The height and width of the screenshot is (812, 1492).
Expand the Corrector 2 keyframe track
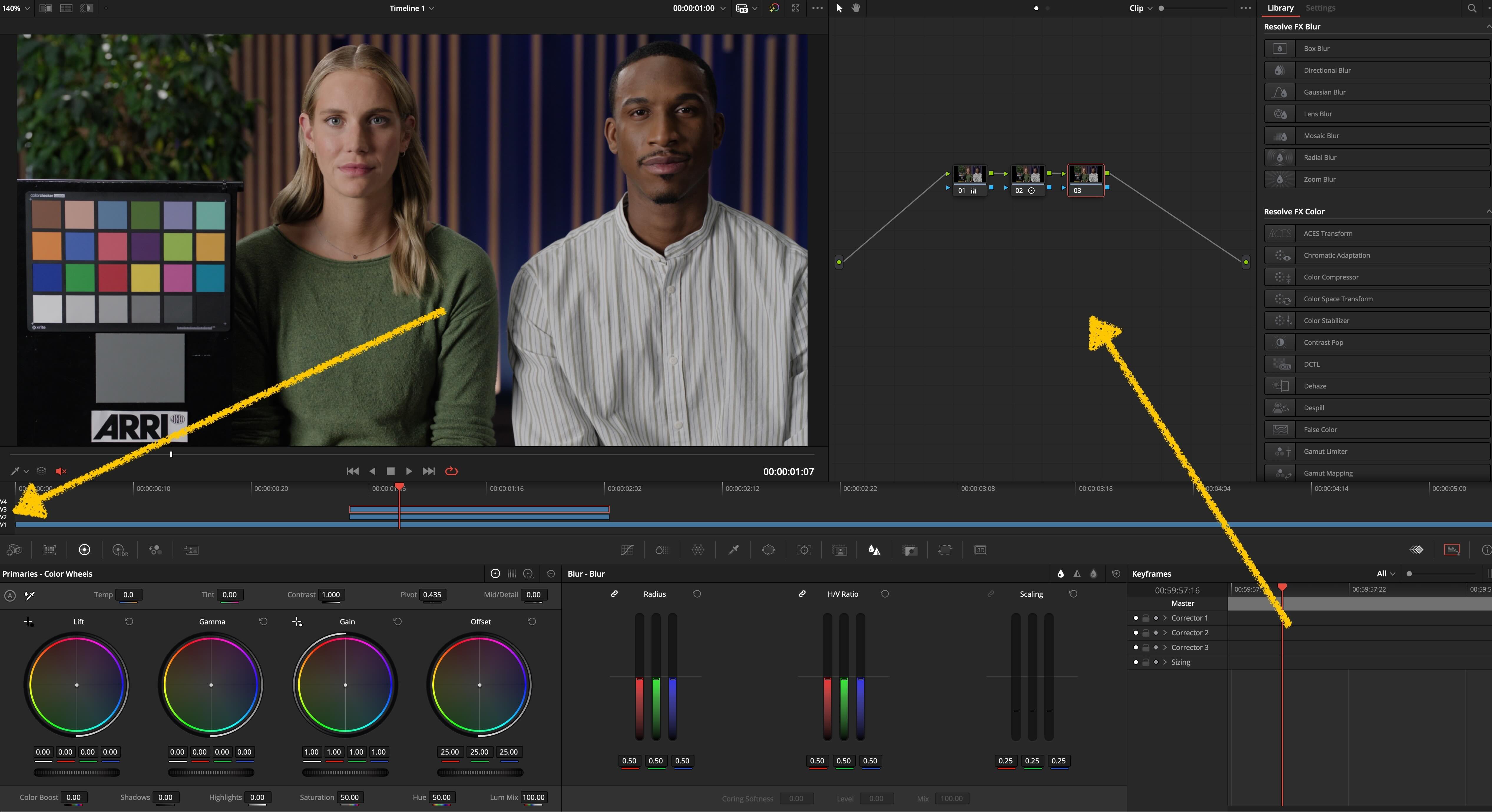pos(1165,632)
